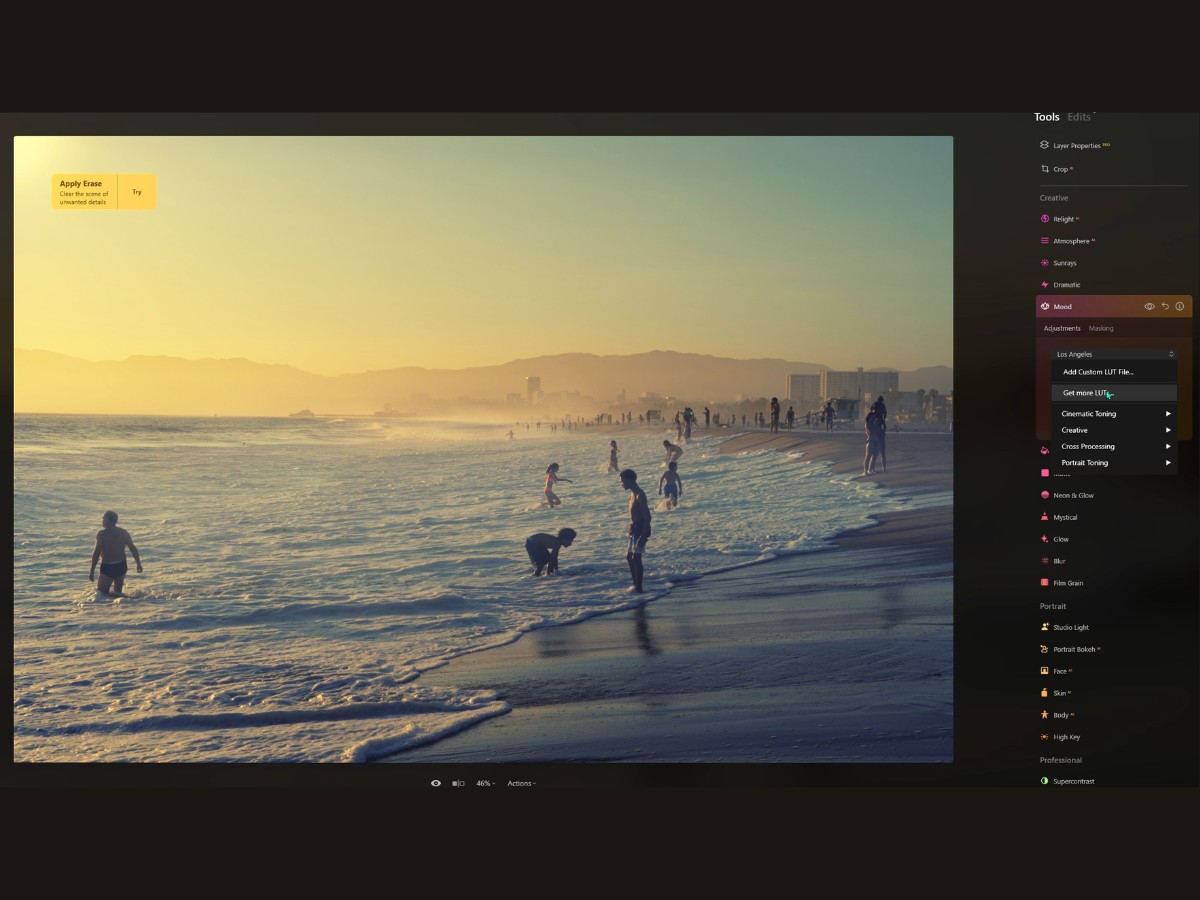Image resolution: width=1200 pixels, height=900 pixels.
Task: Open the 46% zoom dropdown
Action: [x=485, y=783]
